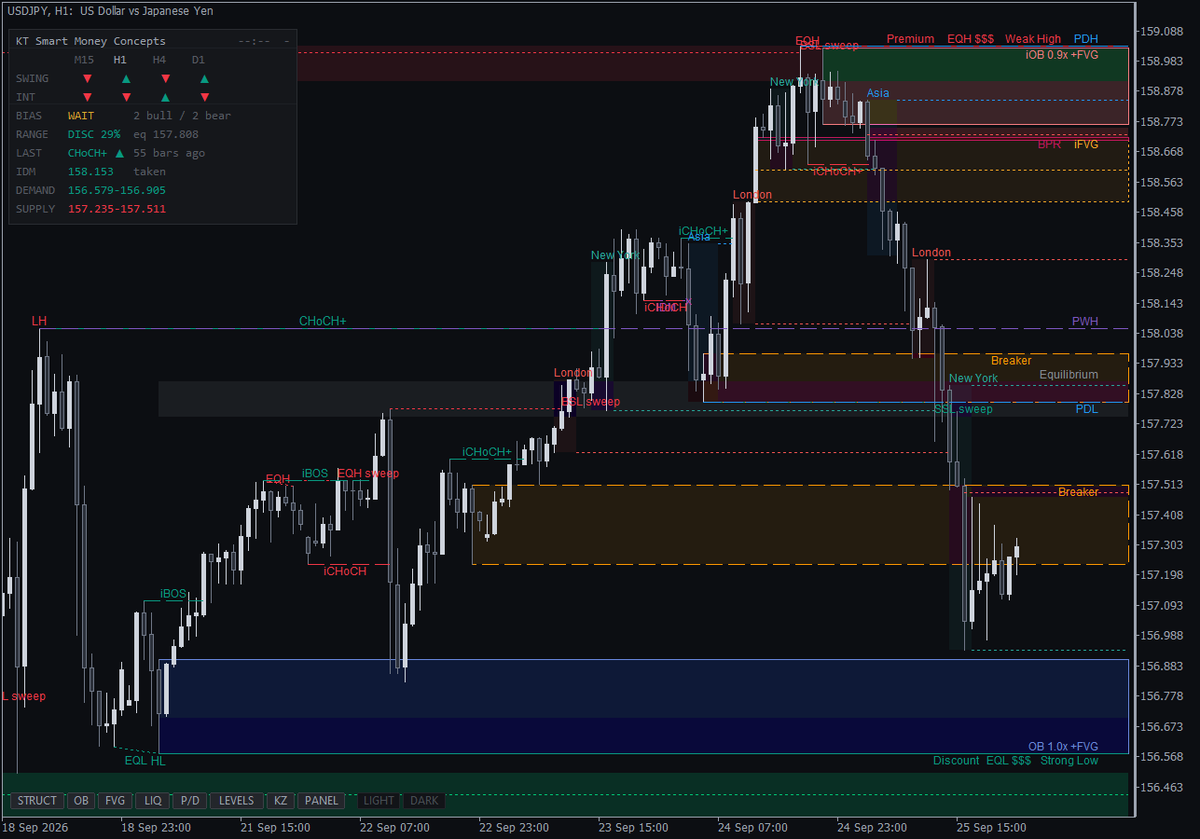Screen dimensions: 1200x839
Task: Toggle the FVG fair value gaps button
Action: click(x=116, y=801)
